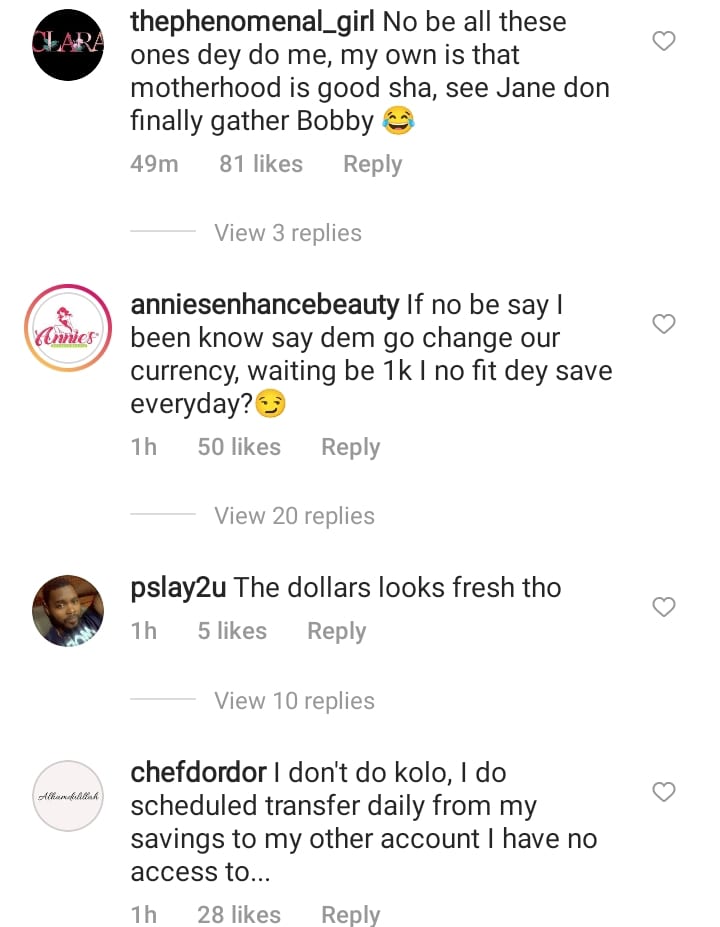
Task: Open the 28 likes list
Action: 239,914
